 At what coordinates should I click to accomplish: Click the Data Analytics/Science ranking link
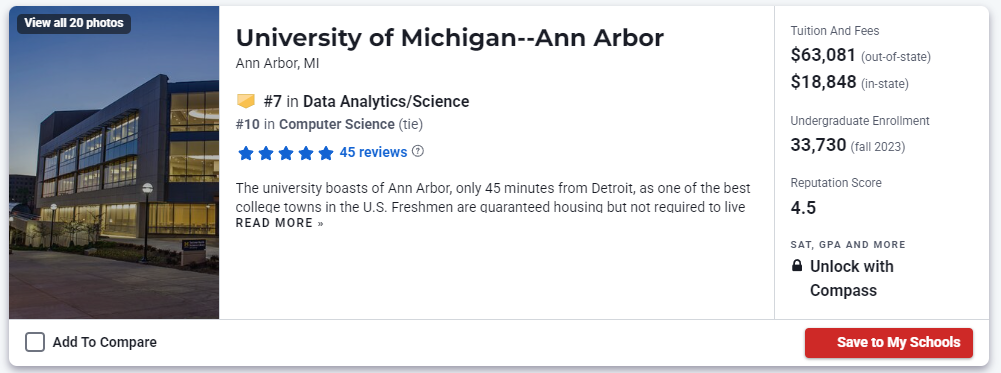point(386,102)
